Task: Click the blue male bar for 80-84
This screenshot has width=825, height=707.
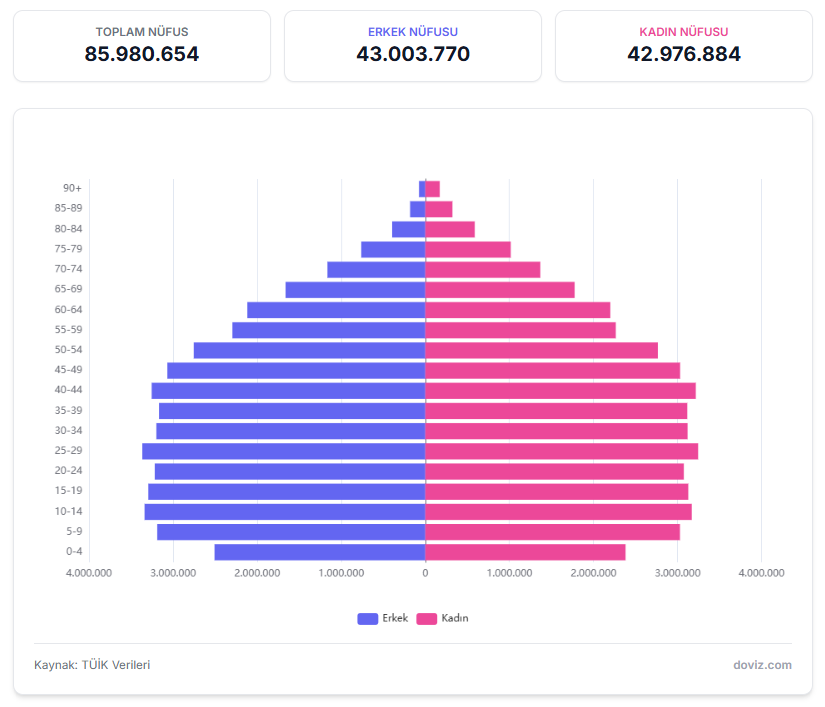Action: (x=408, y=229)
